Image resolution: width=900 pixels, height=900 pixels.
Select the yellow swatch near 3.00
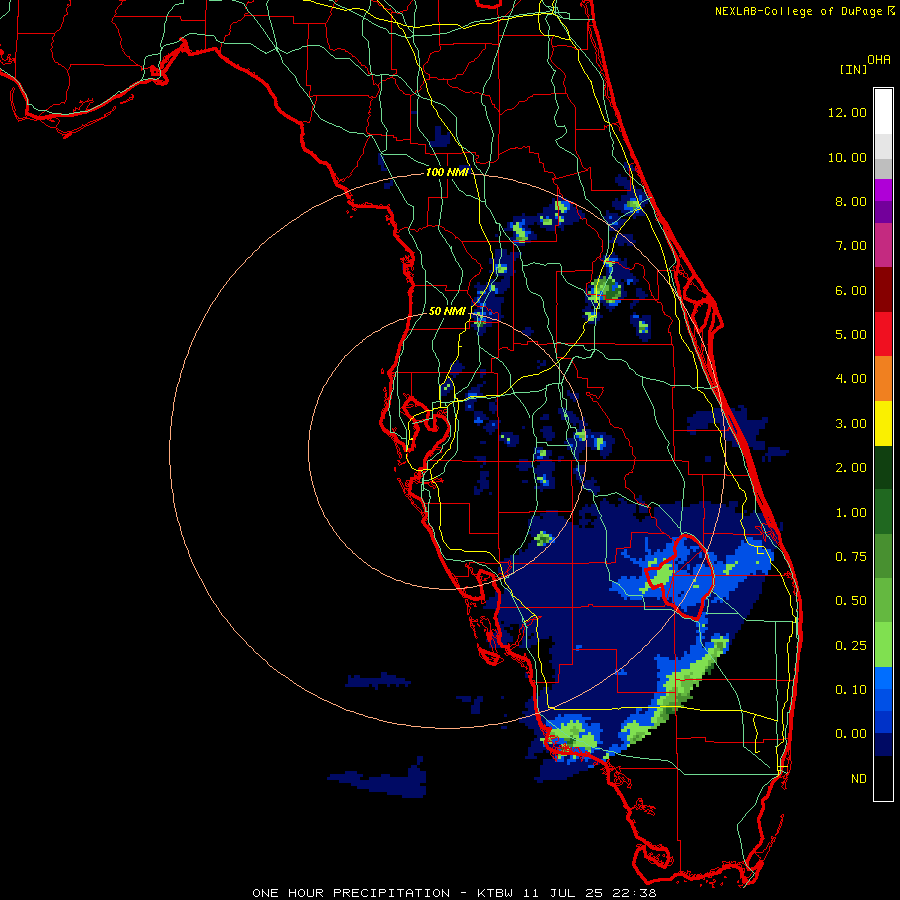(x=883, y=423)
